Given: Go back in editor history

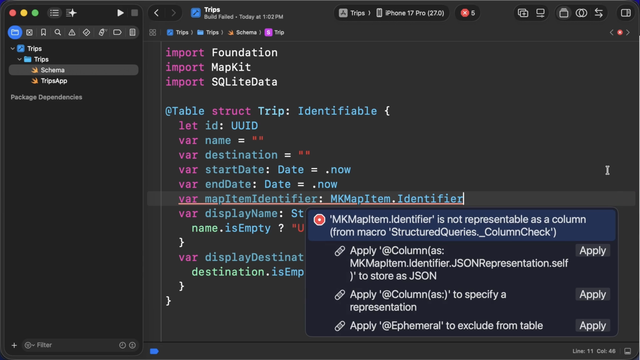Looking at the screenshot, I should pos(156,13).
